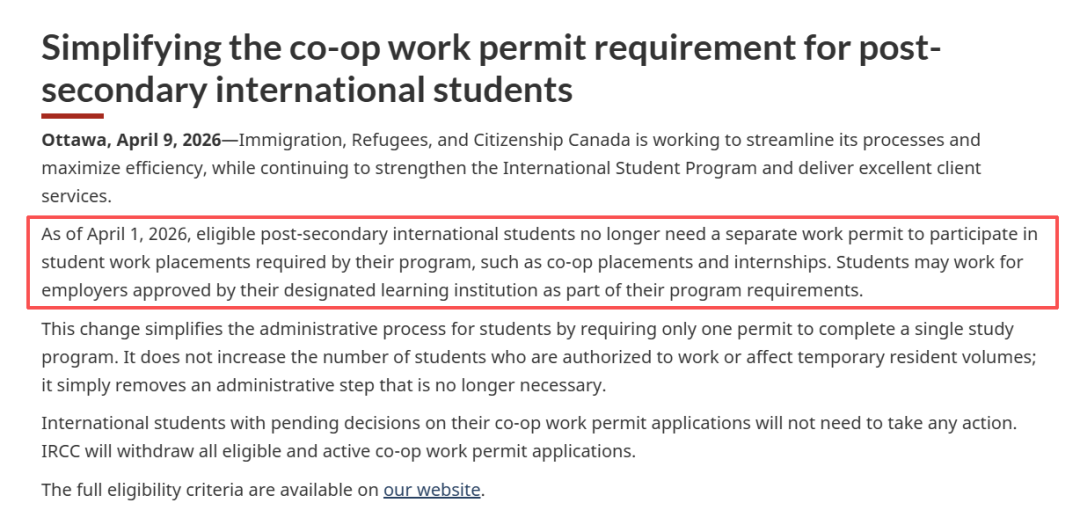Click "As of April 1, 2026" in highlighted box
1080x532 pixels.
(114, 235)
